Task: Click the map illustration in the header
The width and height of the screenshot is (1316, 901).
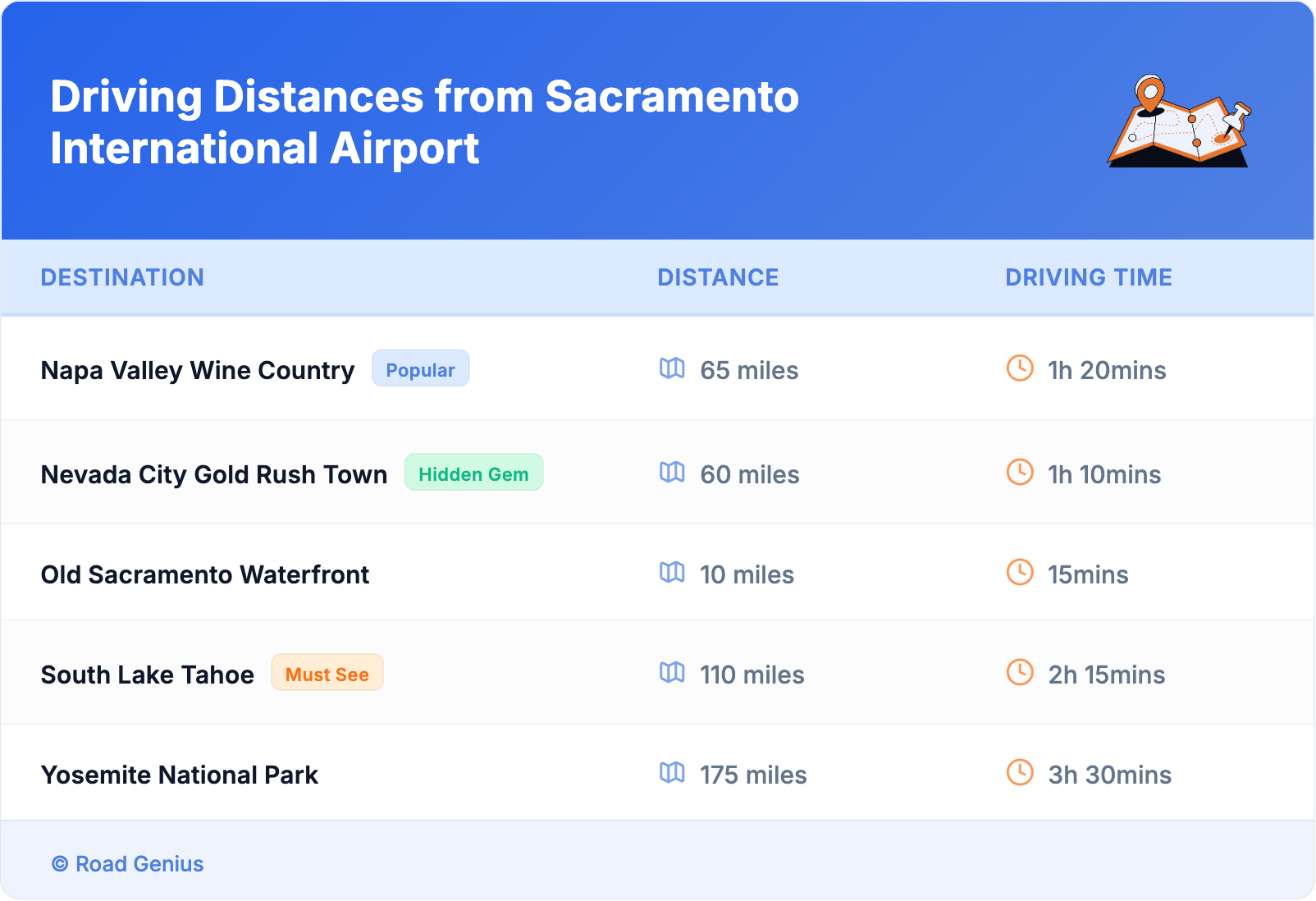Action: click(1178, 121)
